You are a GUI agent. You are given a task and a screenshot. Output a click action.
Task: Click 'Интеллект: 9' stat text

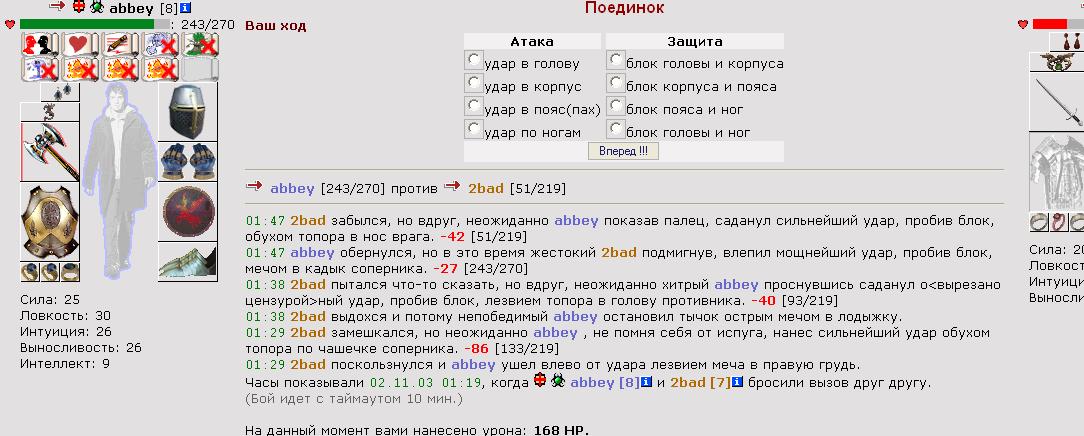[65, 363]
